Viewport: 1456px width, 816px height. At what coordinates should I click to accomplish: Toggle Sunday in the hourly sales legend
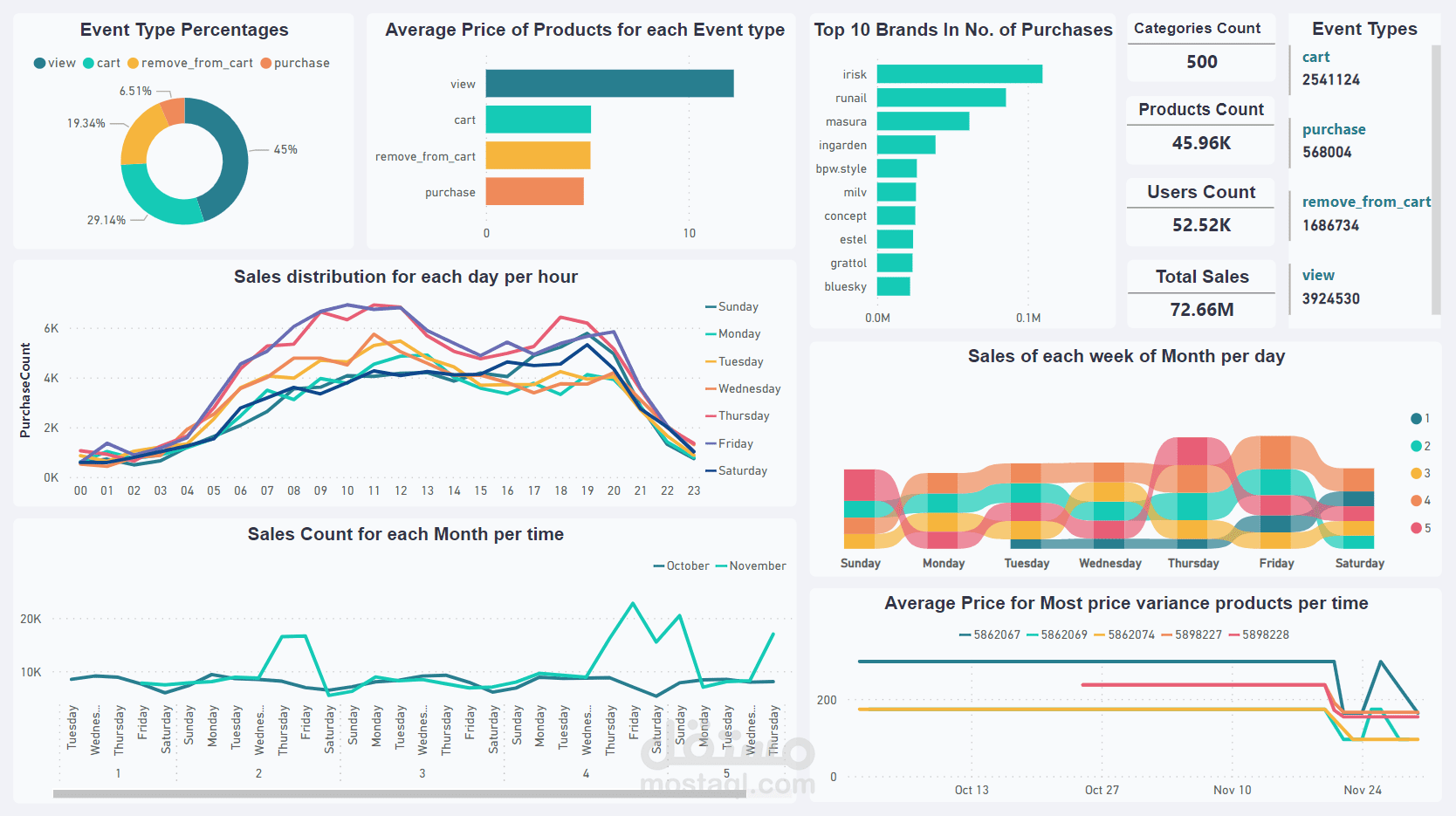[732, 306]
